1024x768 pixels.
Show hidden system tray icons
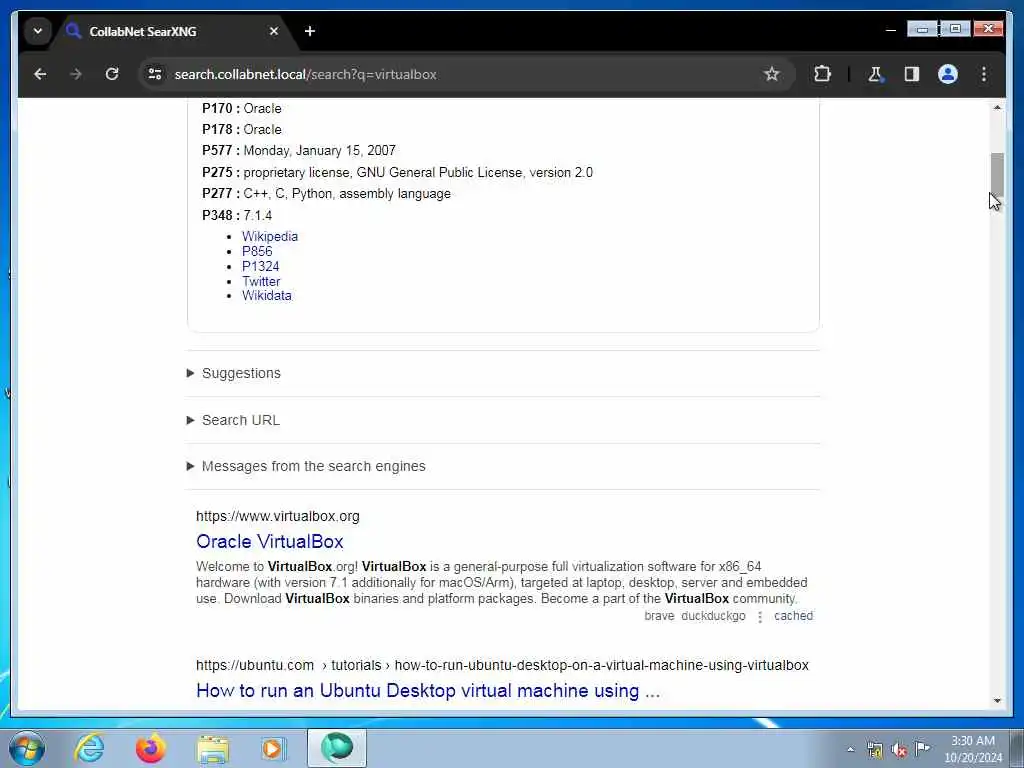pyautogui.click(x=850, y=749)
